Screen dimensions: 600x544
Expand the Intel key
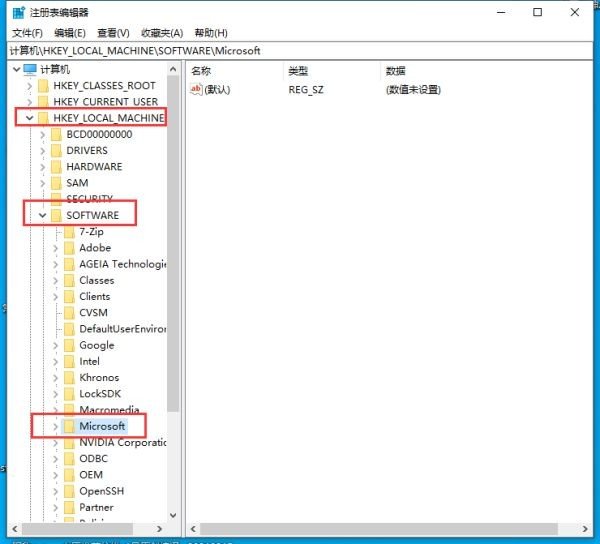[55, 361]
